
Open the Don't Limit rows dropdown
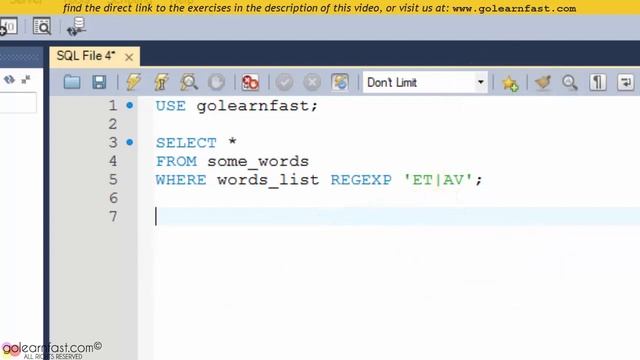point(425,82)
